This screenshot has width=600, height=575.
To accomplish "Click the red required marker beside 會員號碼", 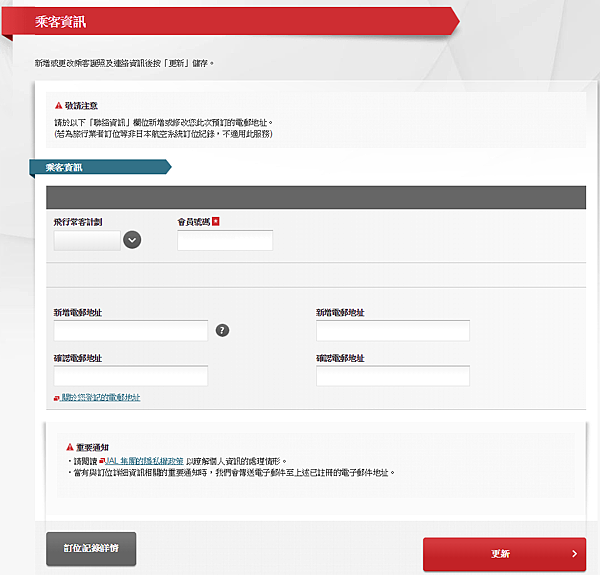I will pyautogui.click(x=216, y=222).
